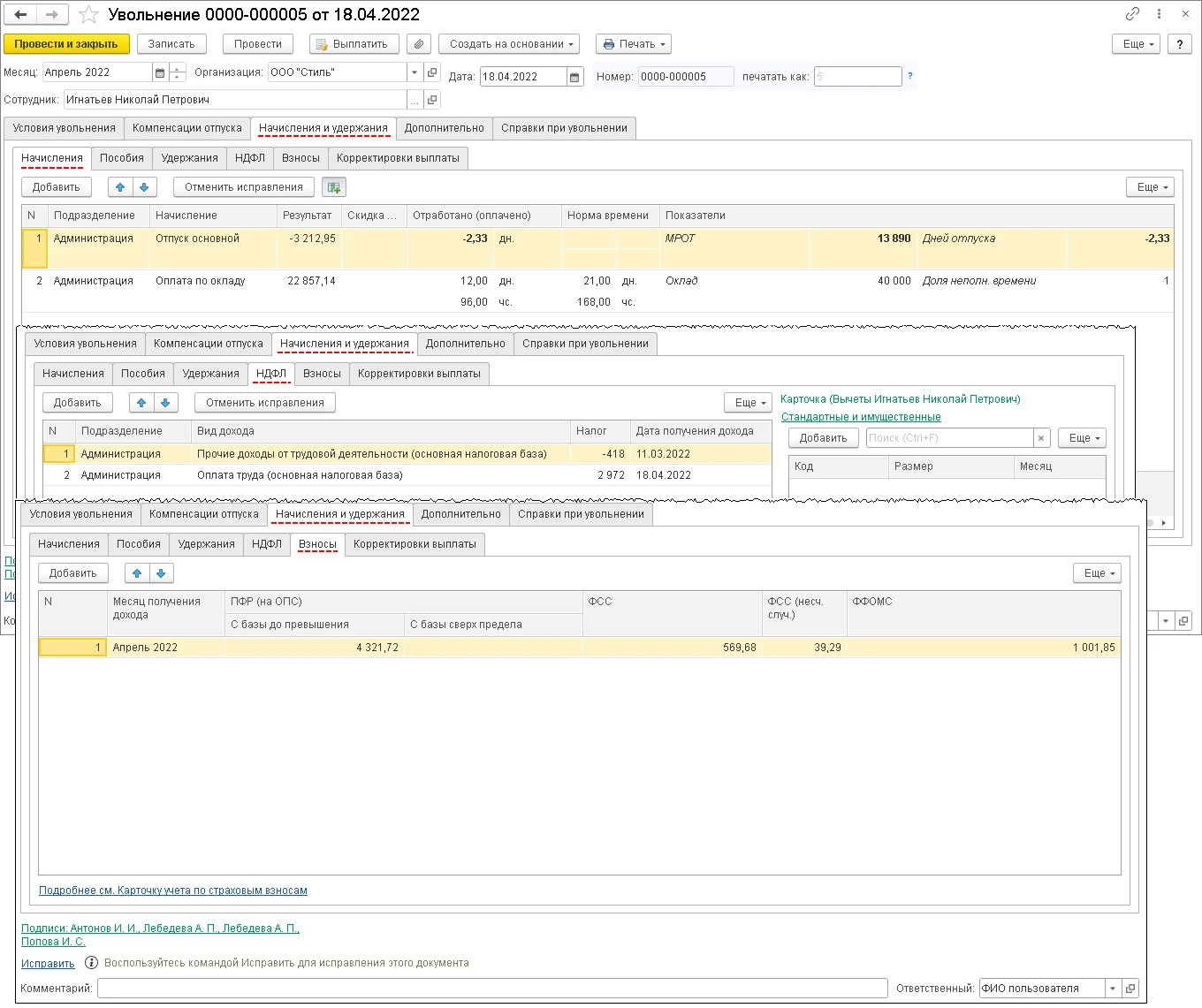
Task: Move the row up in the Взносы panel
Action: [x=137, y=573]
